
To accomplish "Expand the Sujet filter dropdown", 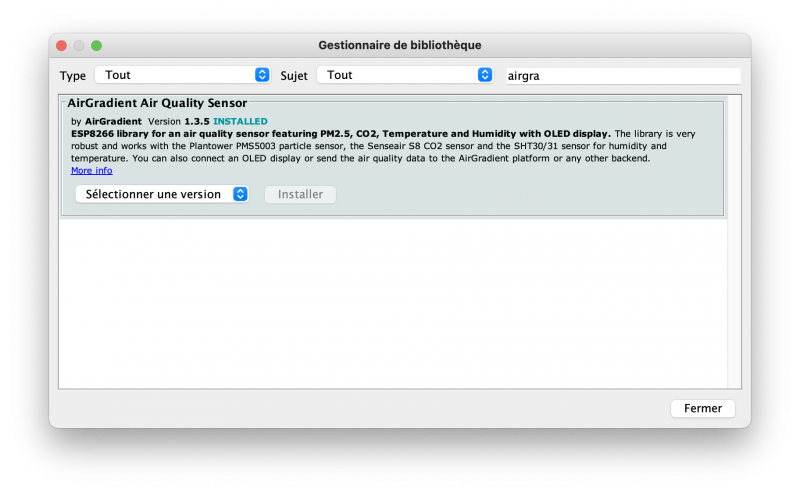I will coord(405,75).
